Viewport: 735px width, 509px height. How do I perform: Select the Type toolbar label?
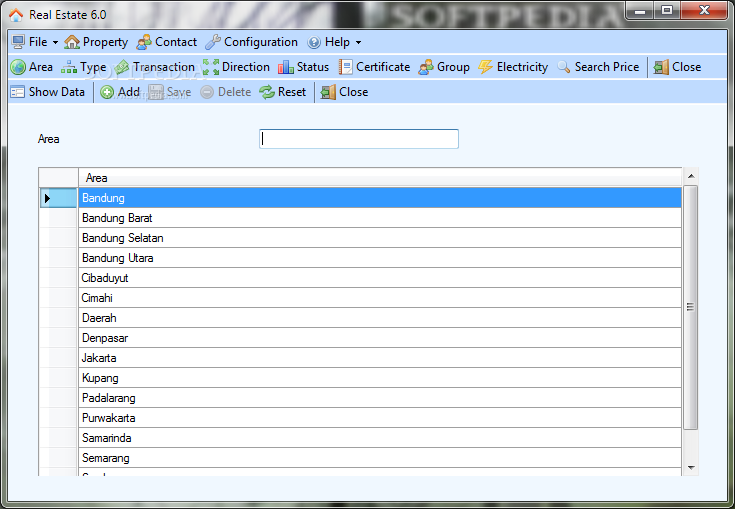(93, 67)
